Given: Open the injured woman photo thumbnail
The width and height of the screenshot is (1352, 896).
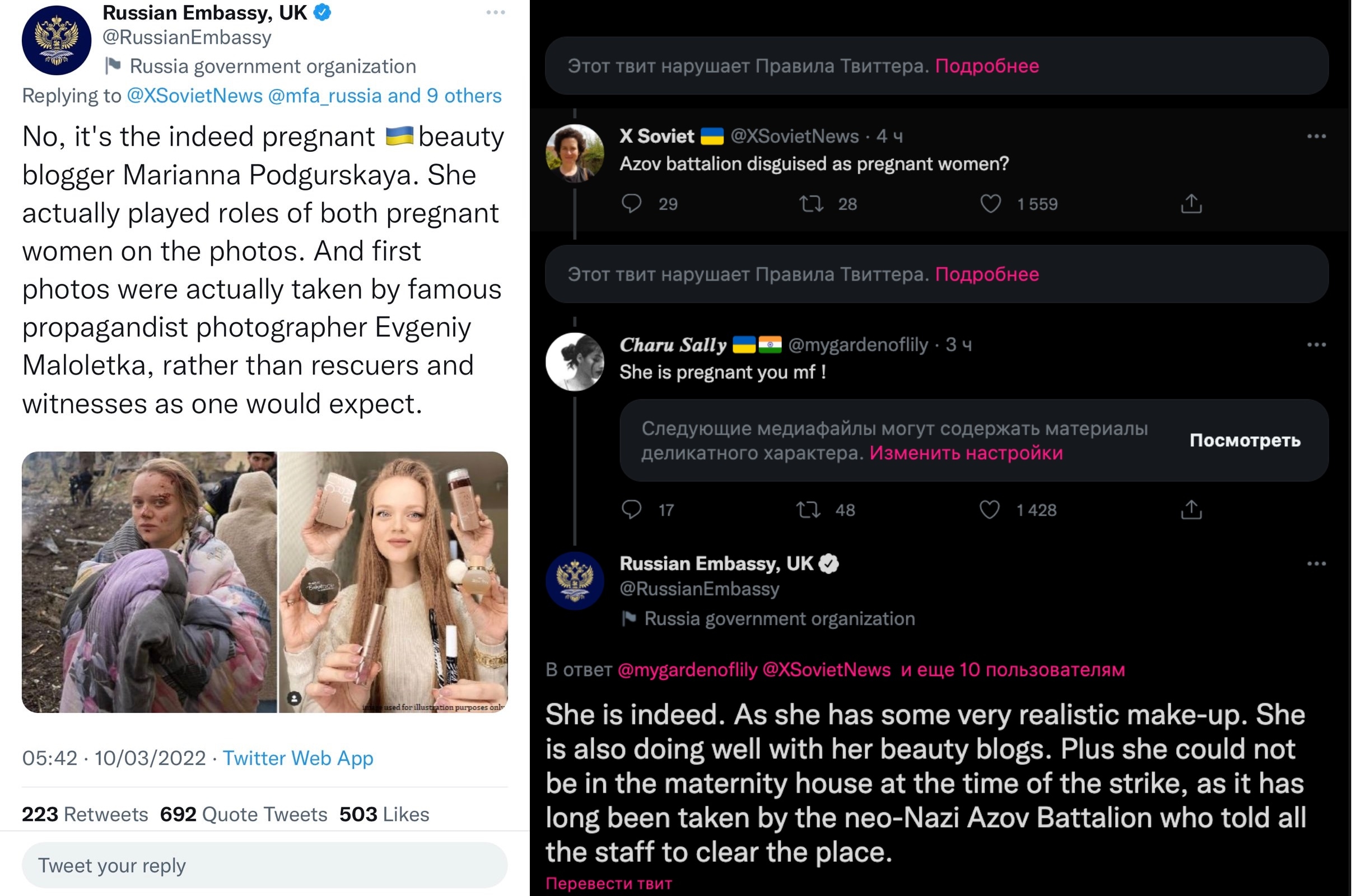Looking at the screenshot, I should coord(149,582).
